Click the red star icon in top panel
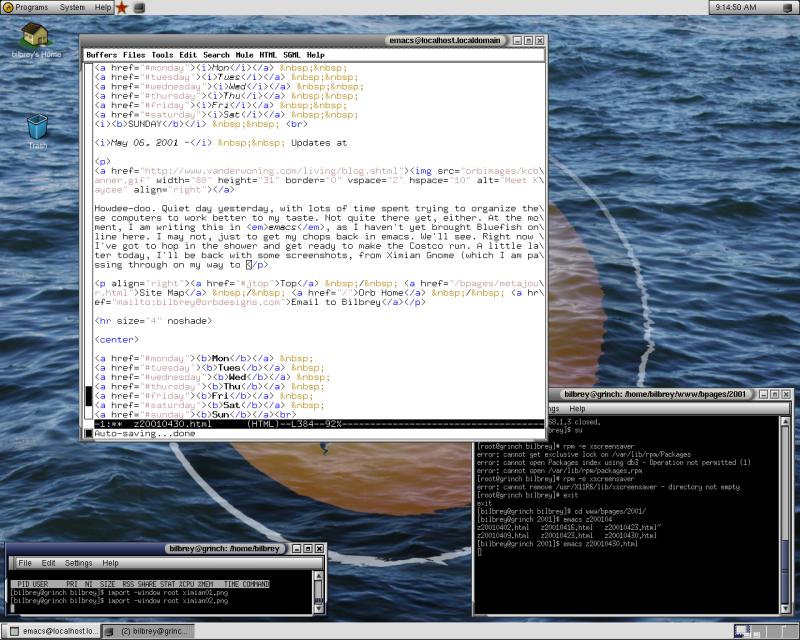Image resolution: width=800 pixels, height=640 pixels. pyautogui.click(x=121, y=7)
